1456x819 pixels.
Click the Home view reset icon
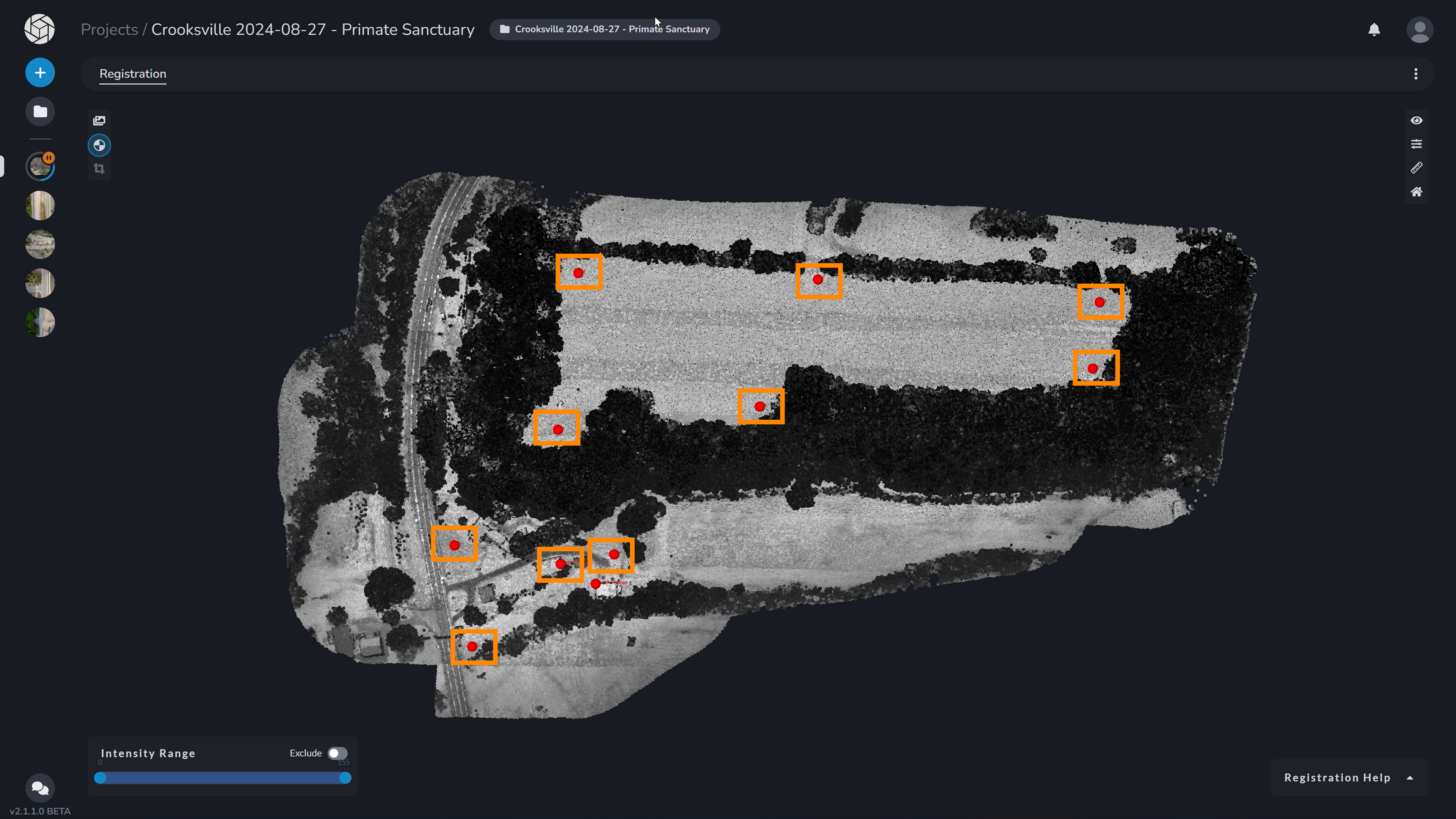click(x=1417, y=191)
